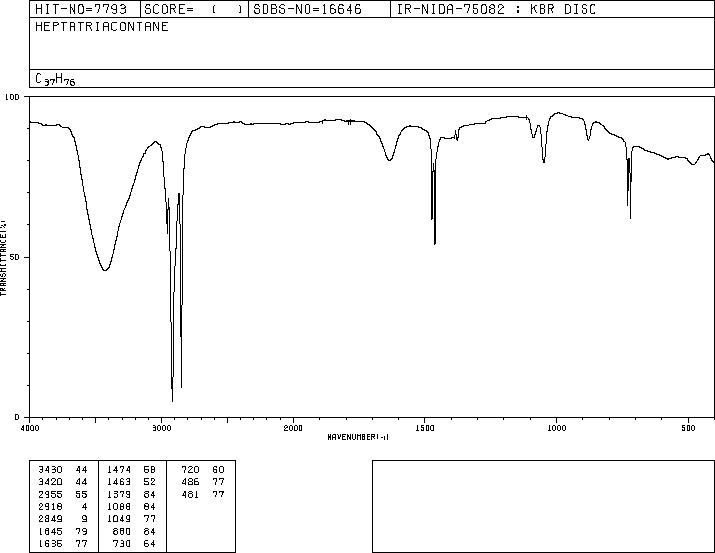Image resolution: width=715 pixels, height=553 pixels.
Task: Select peak table entry 2849
Action: pos(50,519)
